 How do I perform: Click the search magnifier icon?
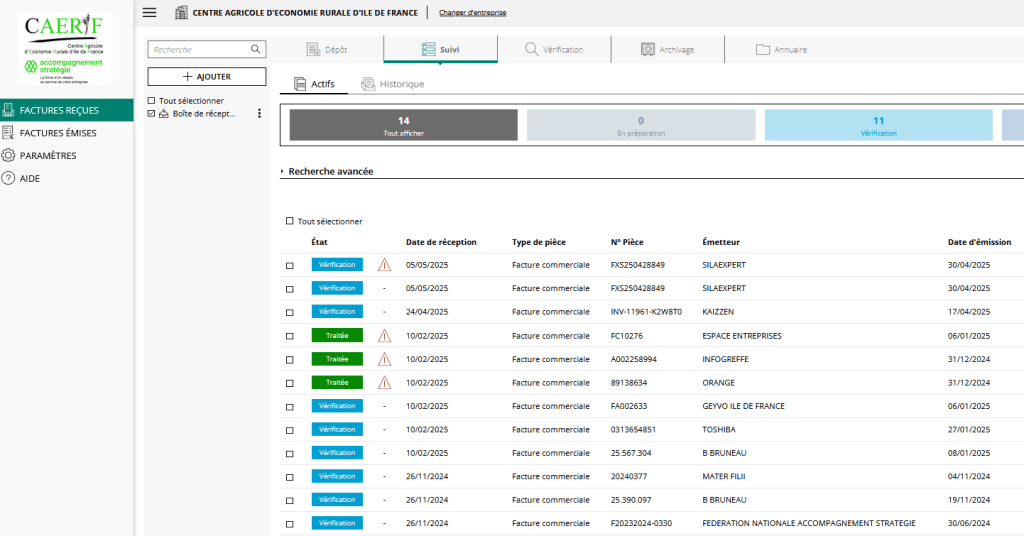pos(256,49)
